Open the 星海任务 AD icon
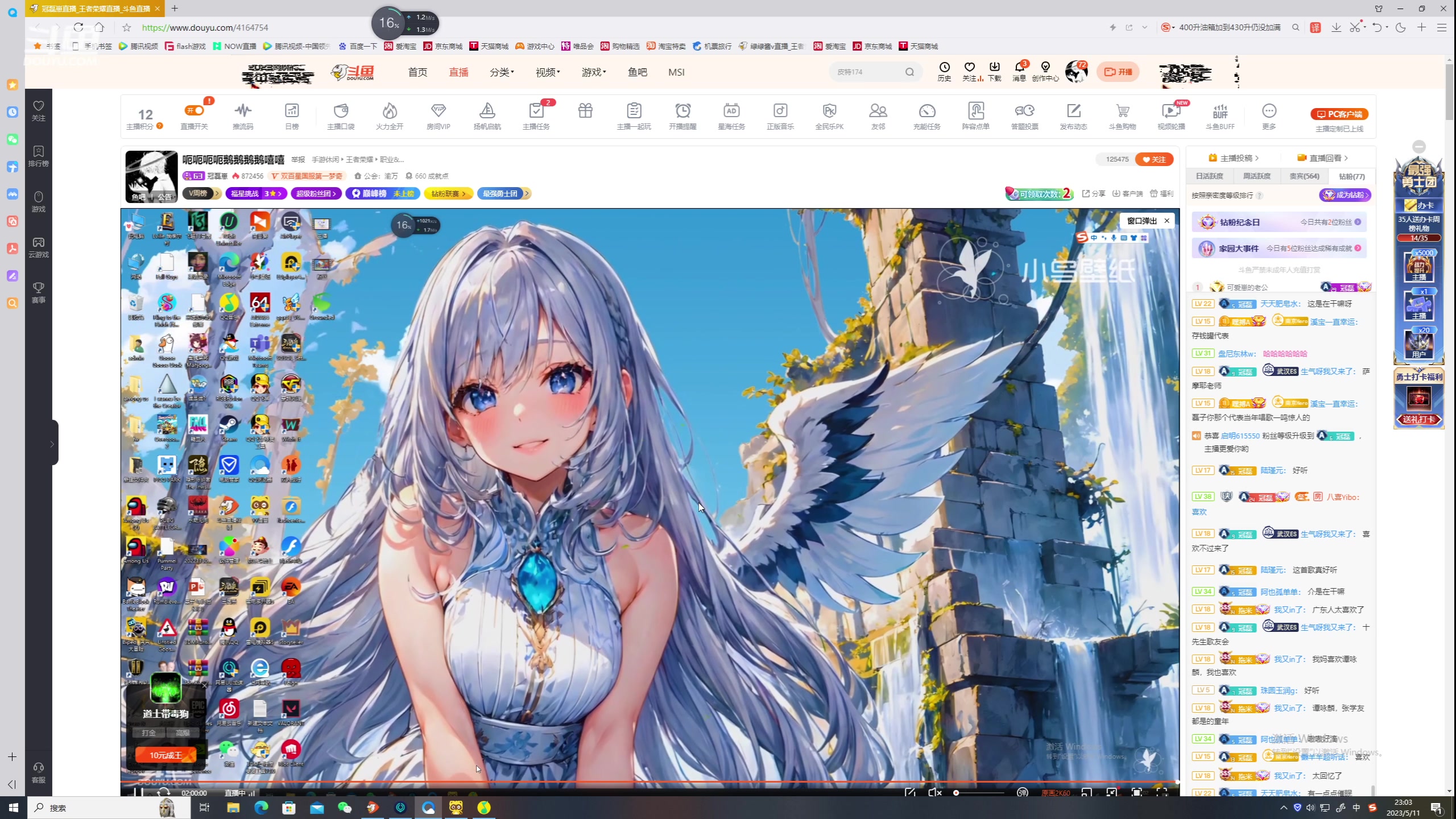 coord(731,110)
